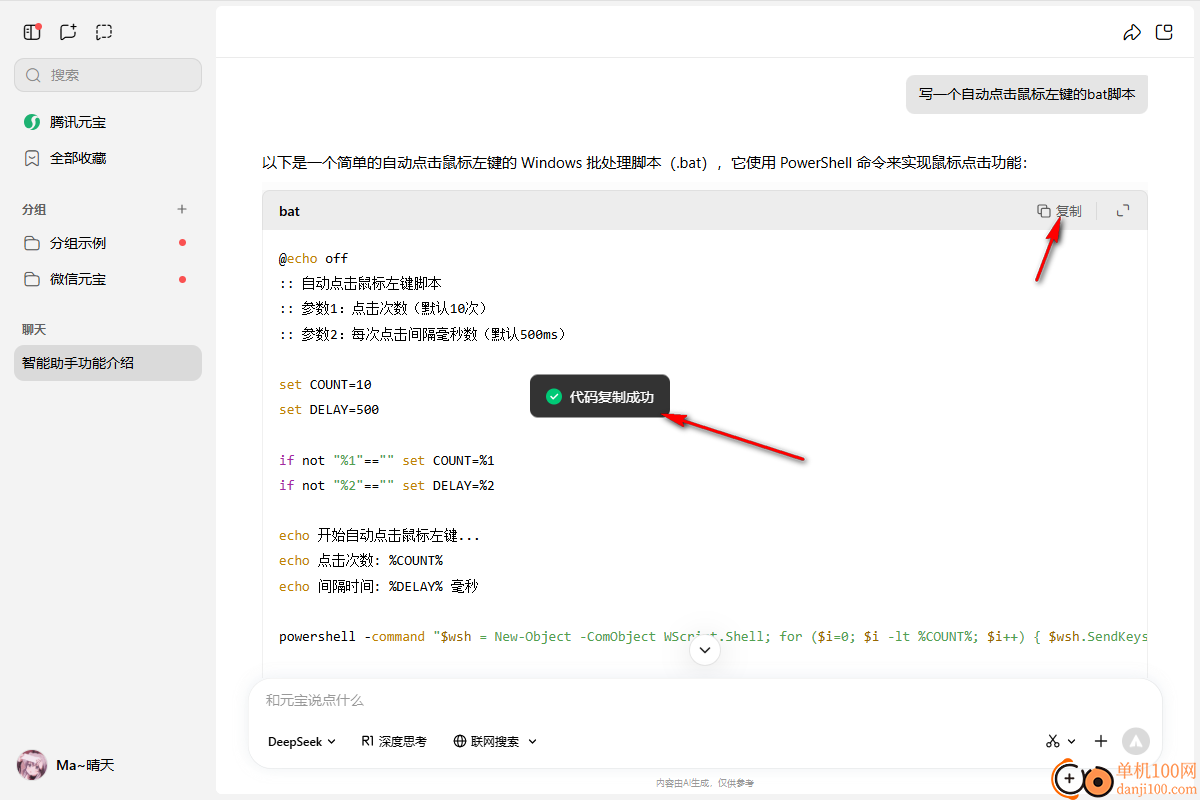Image resolution: width=1200 pixels, height=800 pixels.
Task: Click the 代码复制成功 toast notification
Action: pyautogui.click(x=600, y=397)
